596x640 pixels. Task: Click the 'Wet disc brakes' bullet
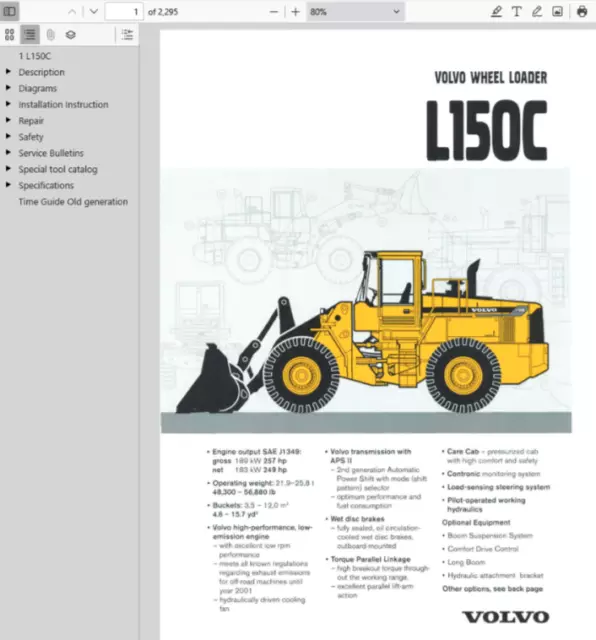click(x=357, y=519)
